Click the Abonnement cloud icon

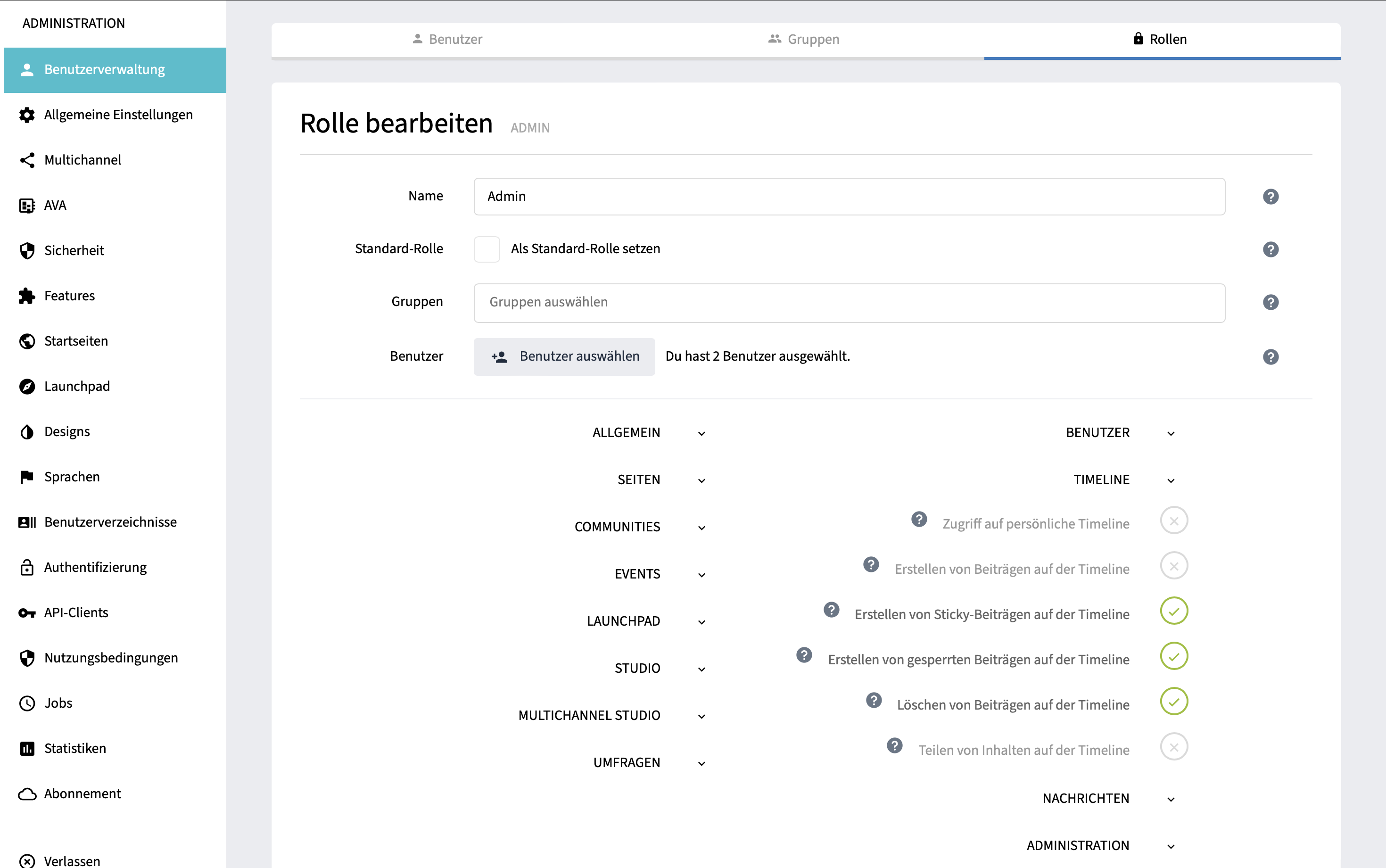click(x=27, y=794)
